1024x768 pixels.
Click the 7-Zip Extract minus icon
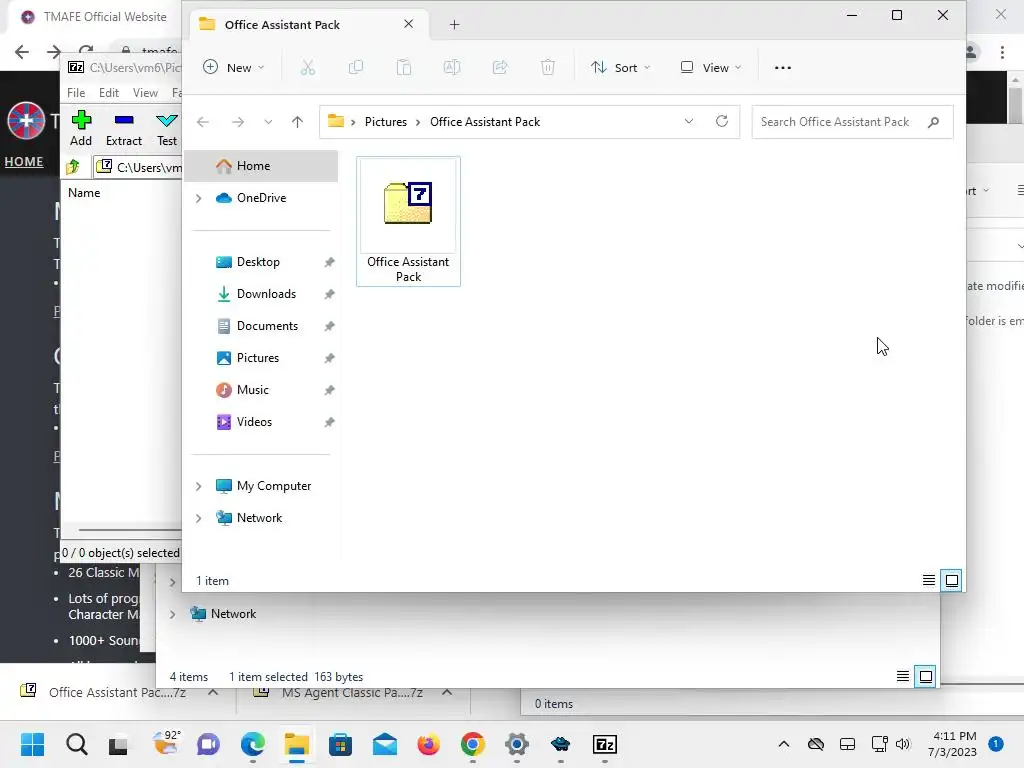tap(124, 120)
